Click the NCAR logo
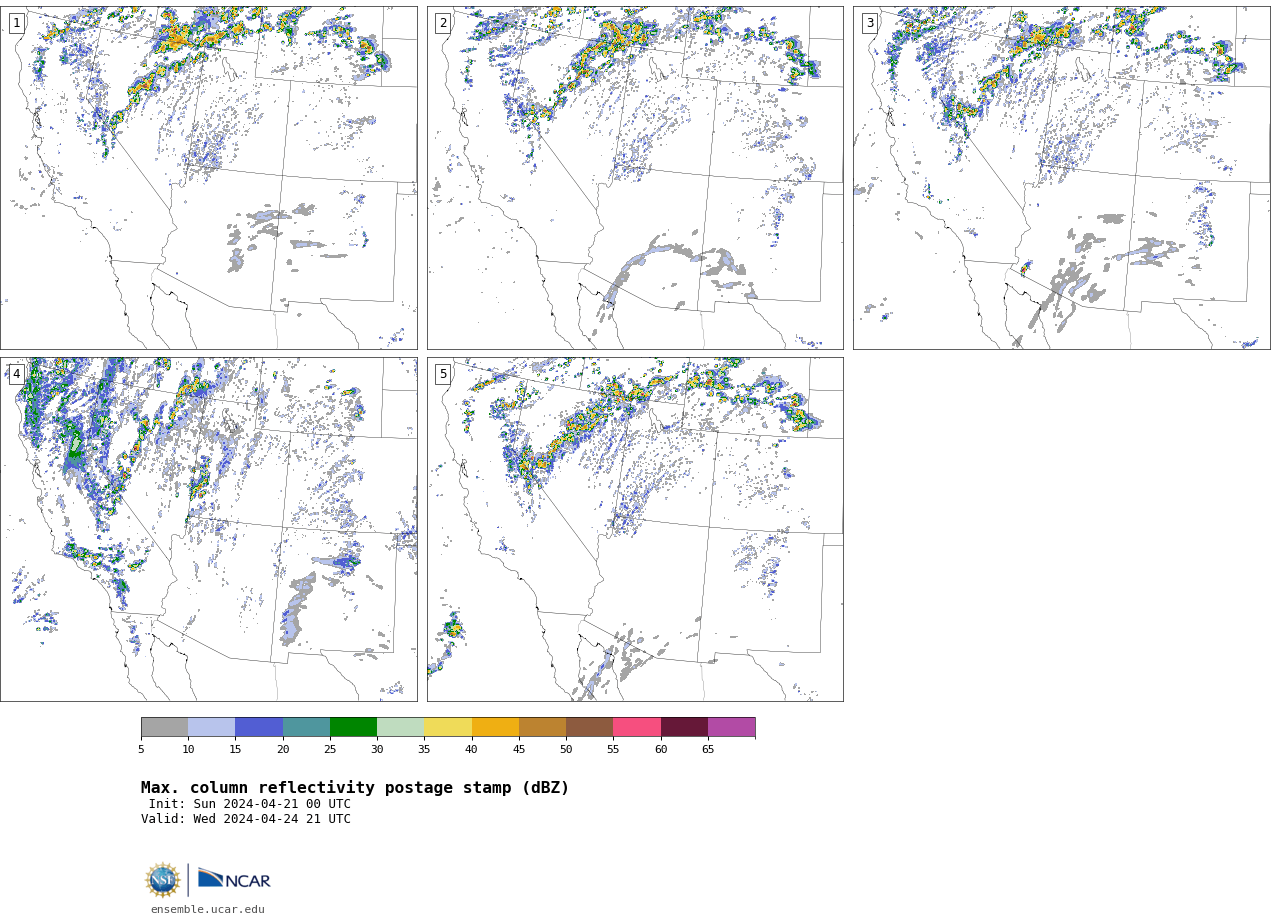This screenshot has width=1280, height=920. [234, 880]
